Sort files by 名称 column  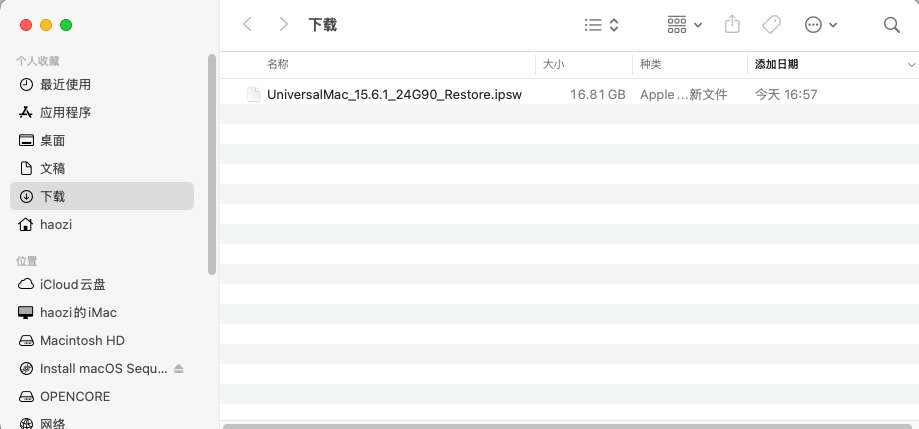click(x=278, y=64)
